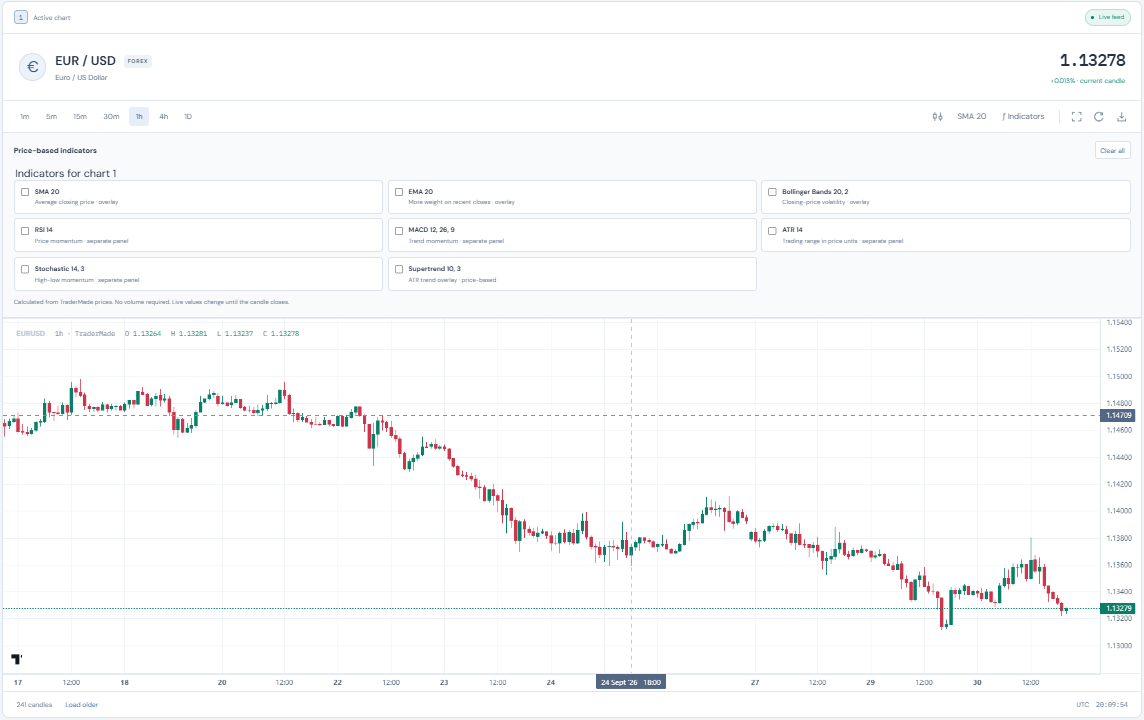Click the Price-based indicators heading
The height and width of the screenshot is (720, 1144).
pos(55,150)
